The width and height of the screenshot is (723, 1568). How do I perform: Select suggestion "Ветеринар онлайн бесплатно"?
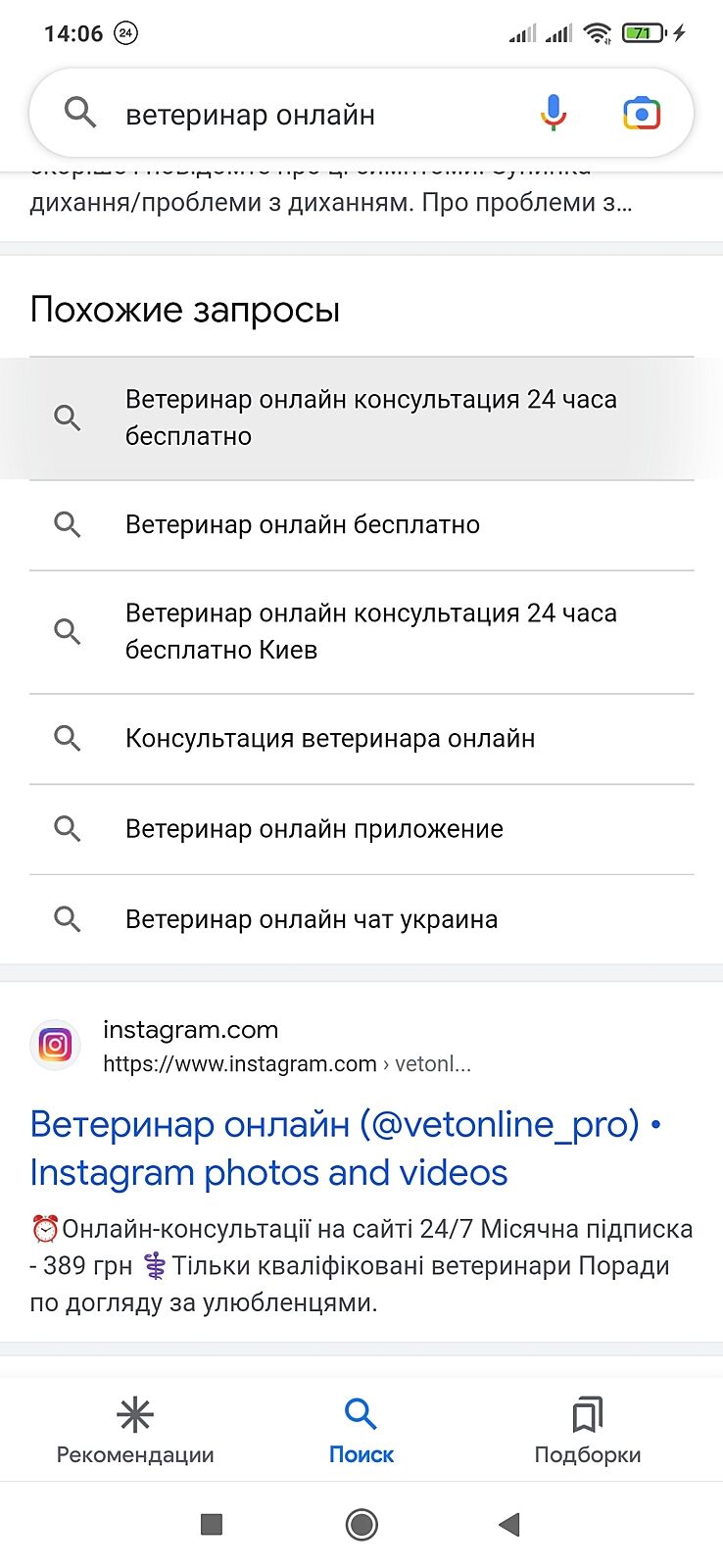(x=303, y=525)
